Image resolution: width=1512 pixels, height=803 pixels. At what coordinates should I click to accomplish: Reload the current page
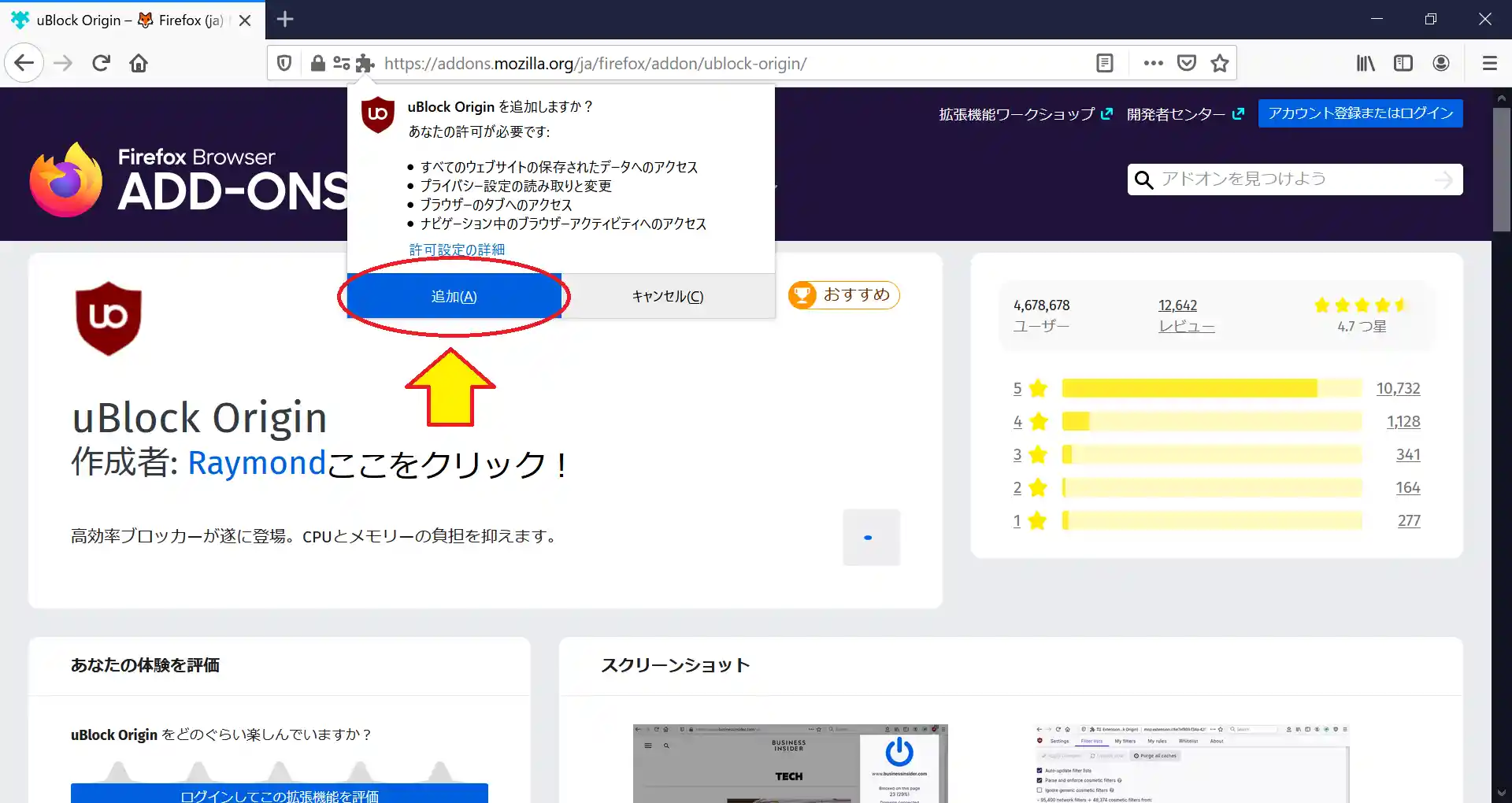101,63
